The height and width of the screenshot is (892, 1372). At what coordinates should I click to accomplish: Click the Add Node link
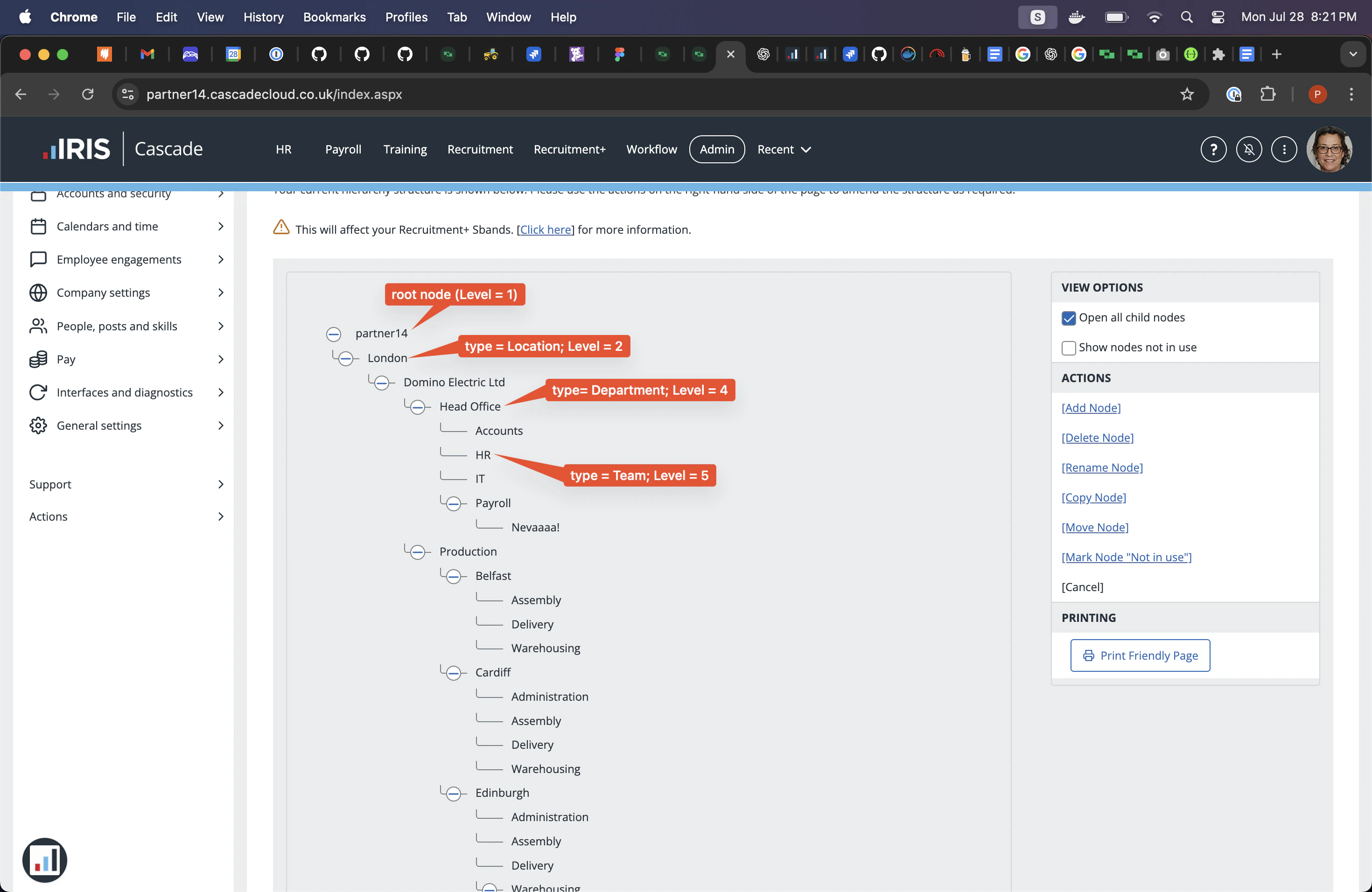click(1091, 407)
